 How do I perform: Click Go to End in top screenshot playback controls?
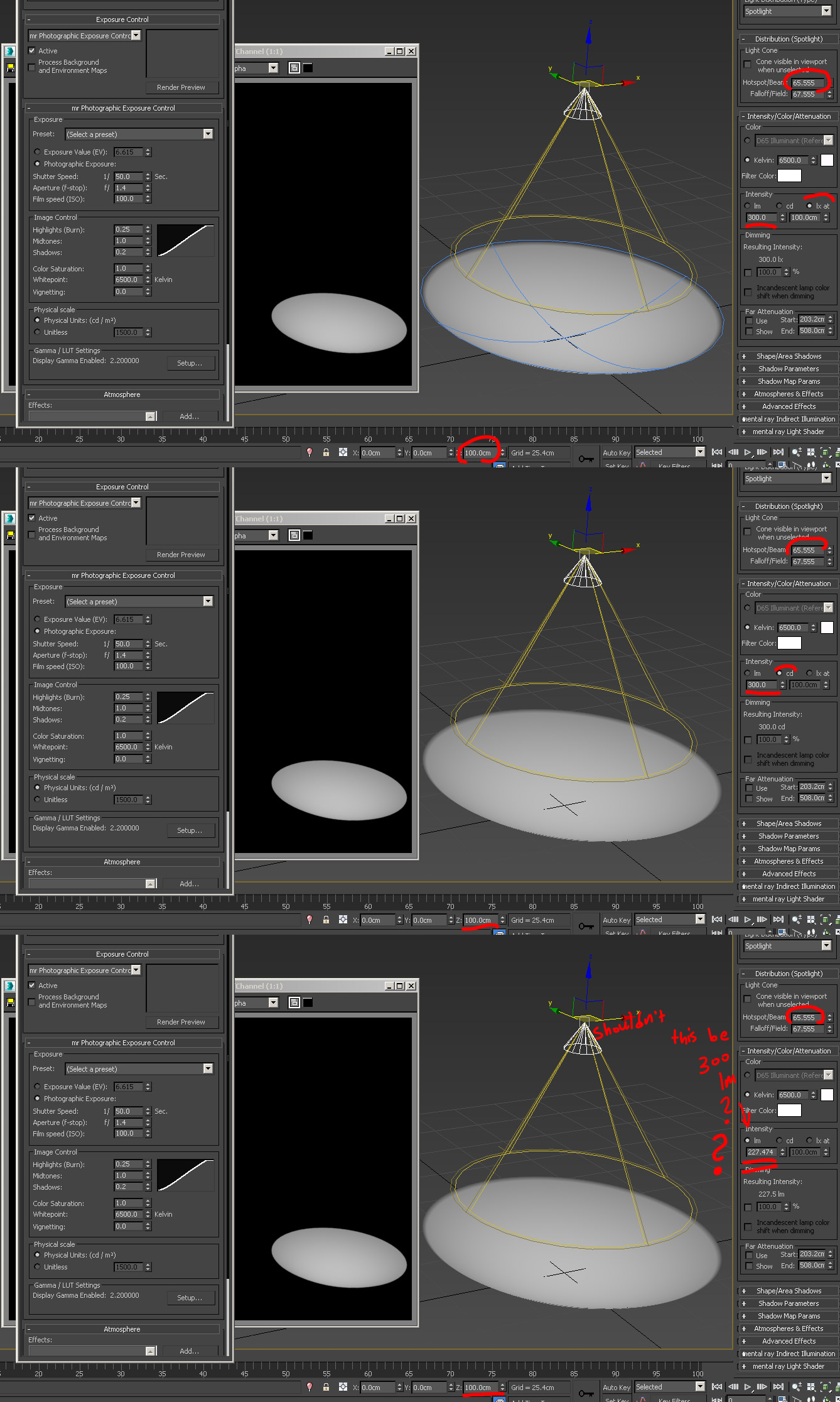pos(778,452)
